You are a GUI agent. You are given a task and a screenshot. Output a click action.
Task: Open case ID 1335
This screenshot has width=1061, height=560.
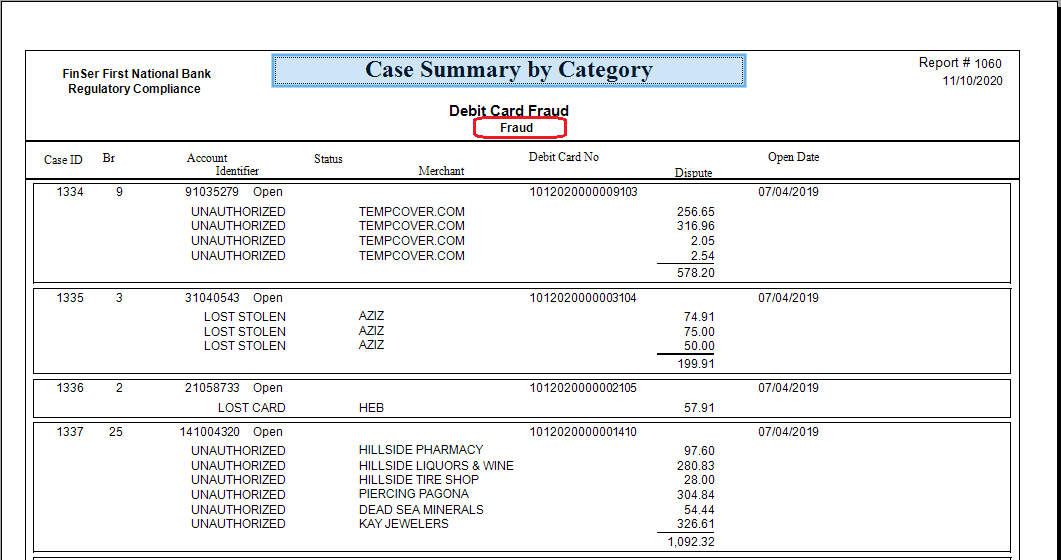pyautogui.click(x=70, y=298)
